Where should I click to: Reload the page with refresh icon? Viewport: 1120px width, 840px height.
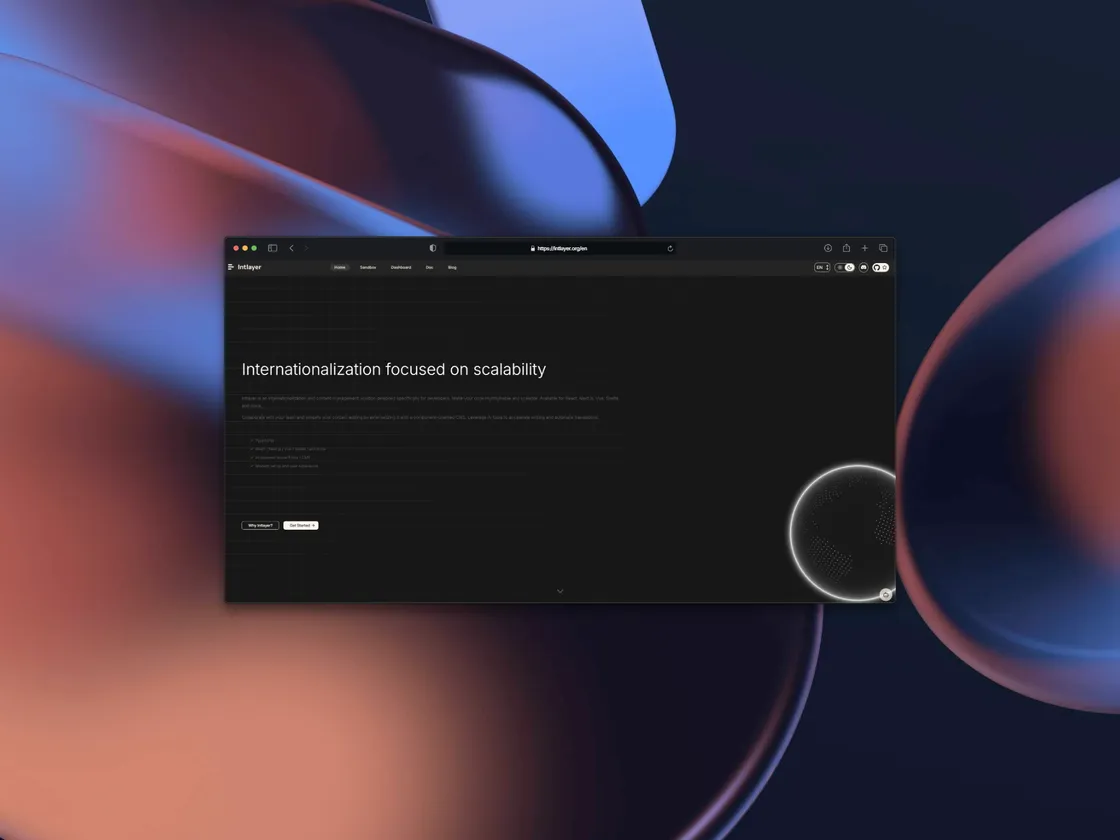tap(670, 249)
